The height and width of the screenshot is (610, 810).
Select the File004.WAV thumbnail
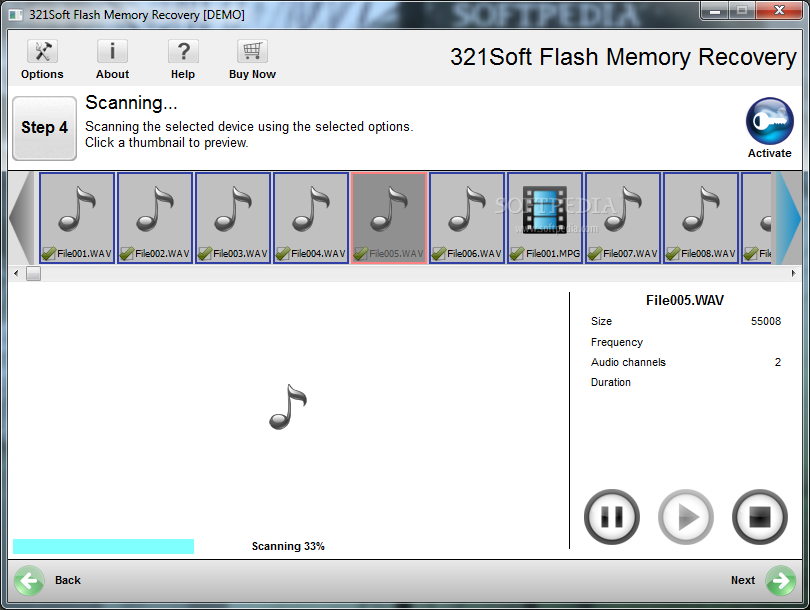coord(311,218)
